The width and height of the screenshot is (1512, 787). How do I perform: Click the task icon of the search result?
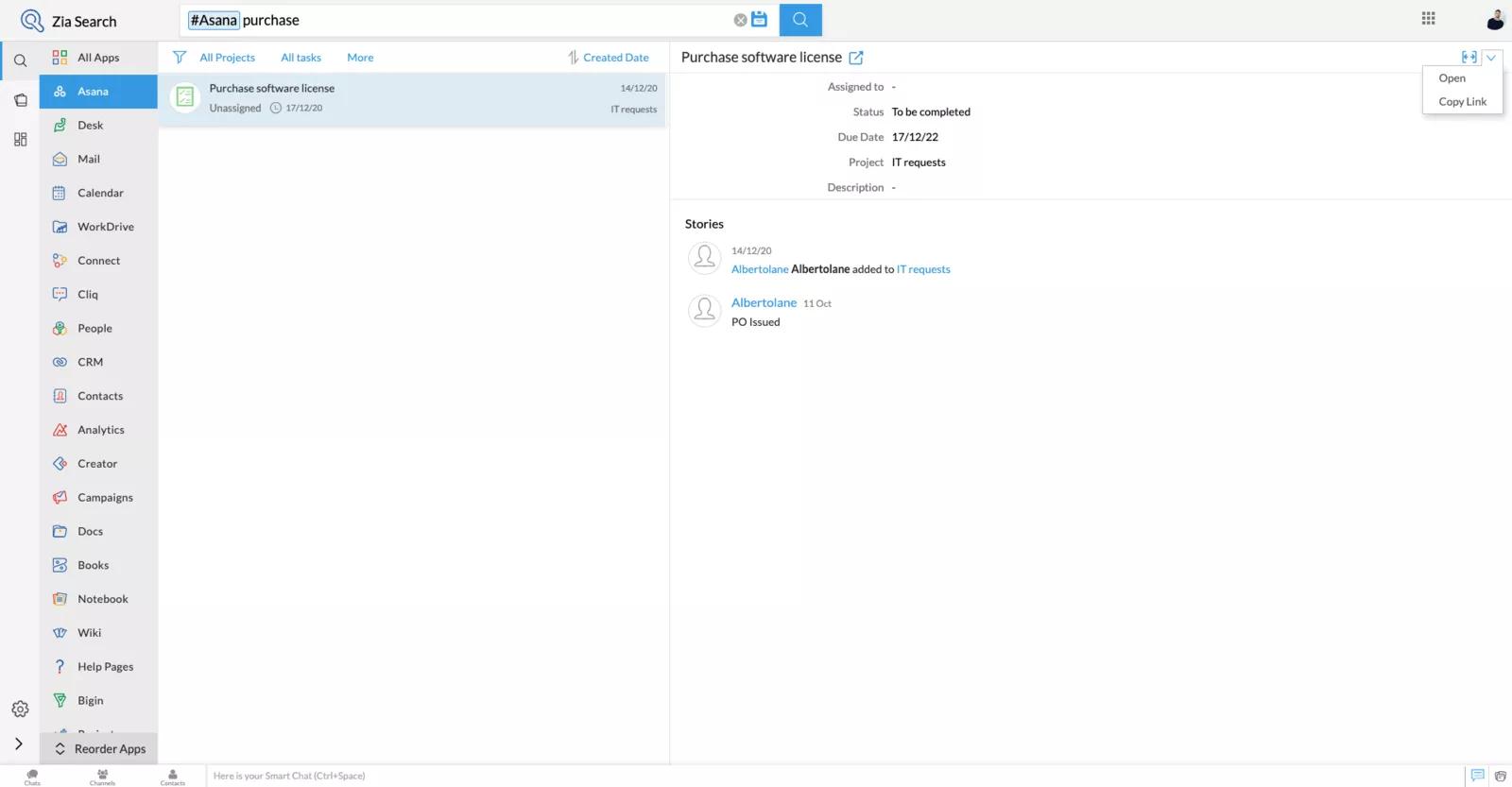tap(185, 96)
